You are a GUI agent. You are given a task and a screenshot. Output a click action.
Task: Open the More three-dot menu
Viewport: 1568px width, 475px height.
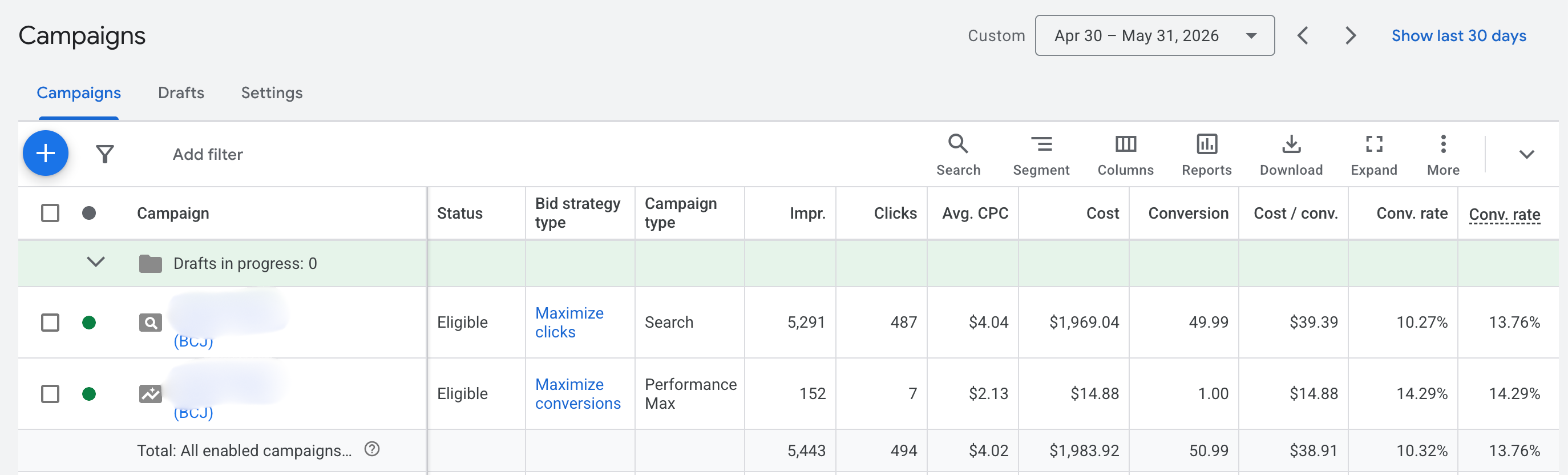(1443, 155)
